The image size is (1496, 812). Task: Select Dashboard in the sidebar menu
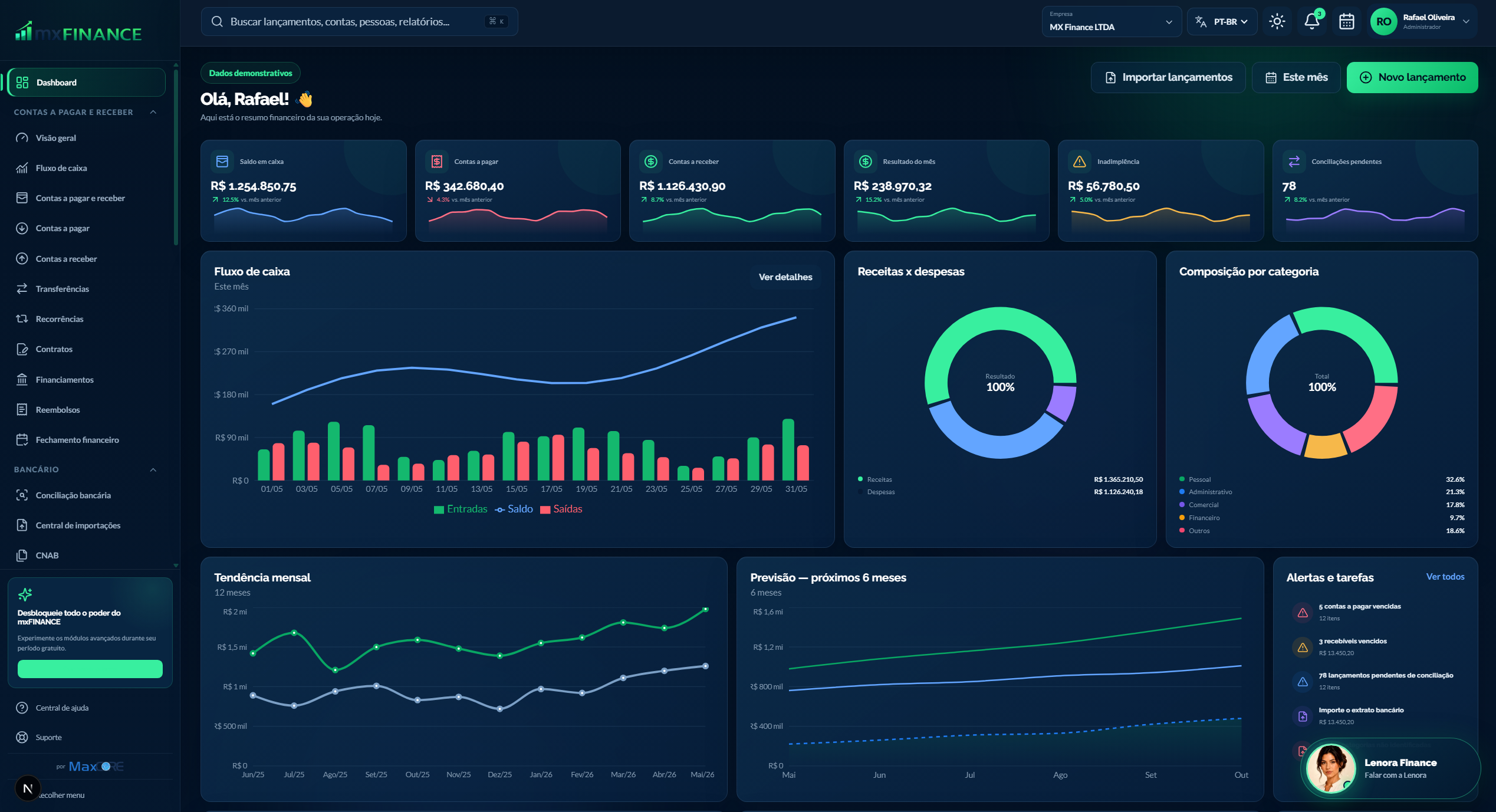click(87, 83)
